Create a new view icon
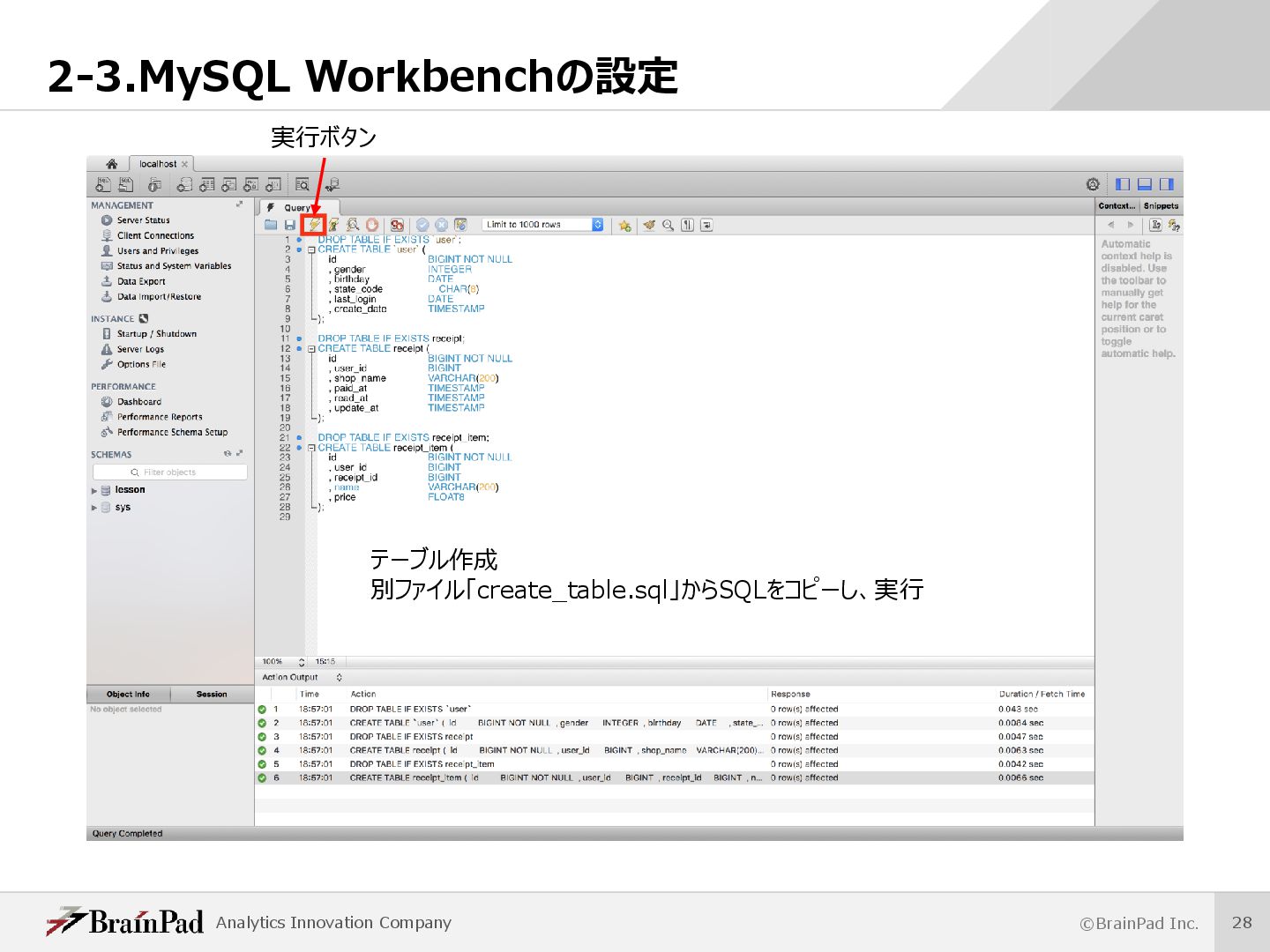 click(229, 184)
